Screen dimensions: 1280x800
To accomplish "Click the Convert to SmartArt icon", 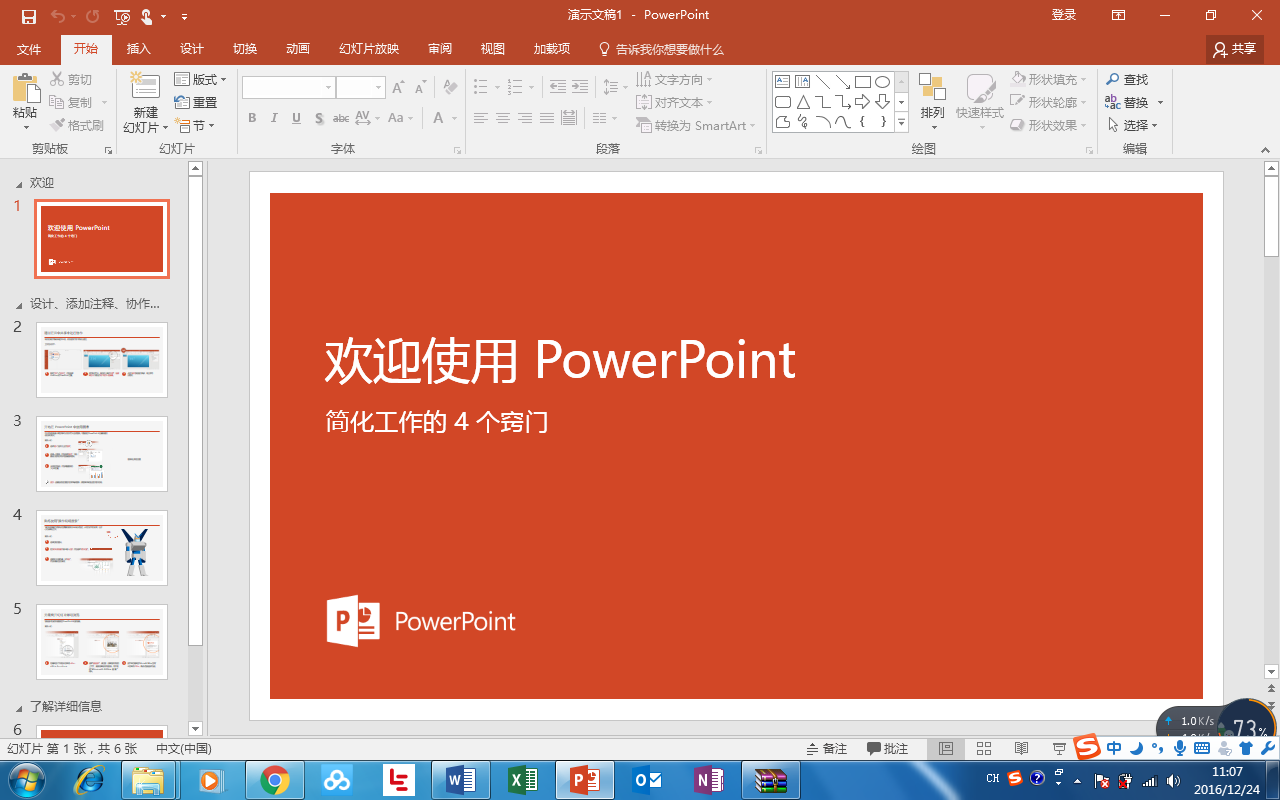I will 644,125.
